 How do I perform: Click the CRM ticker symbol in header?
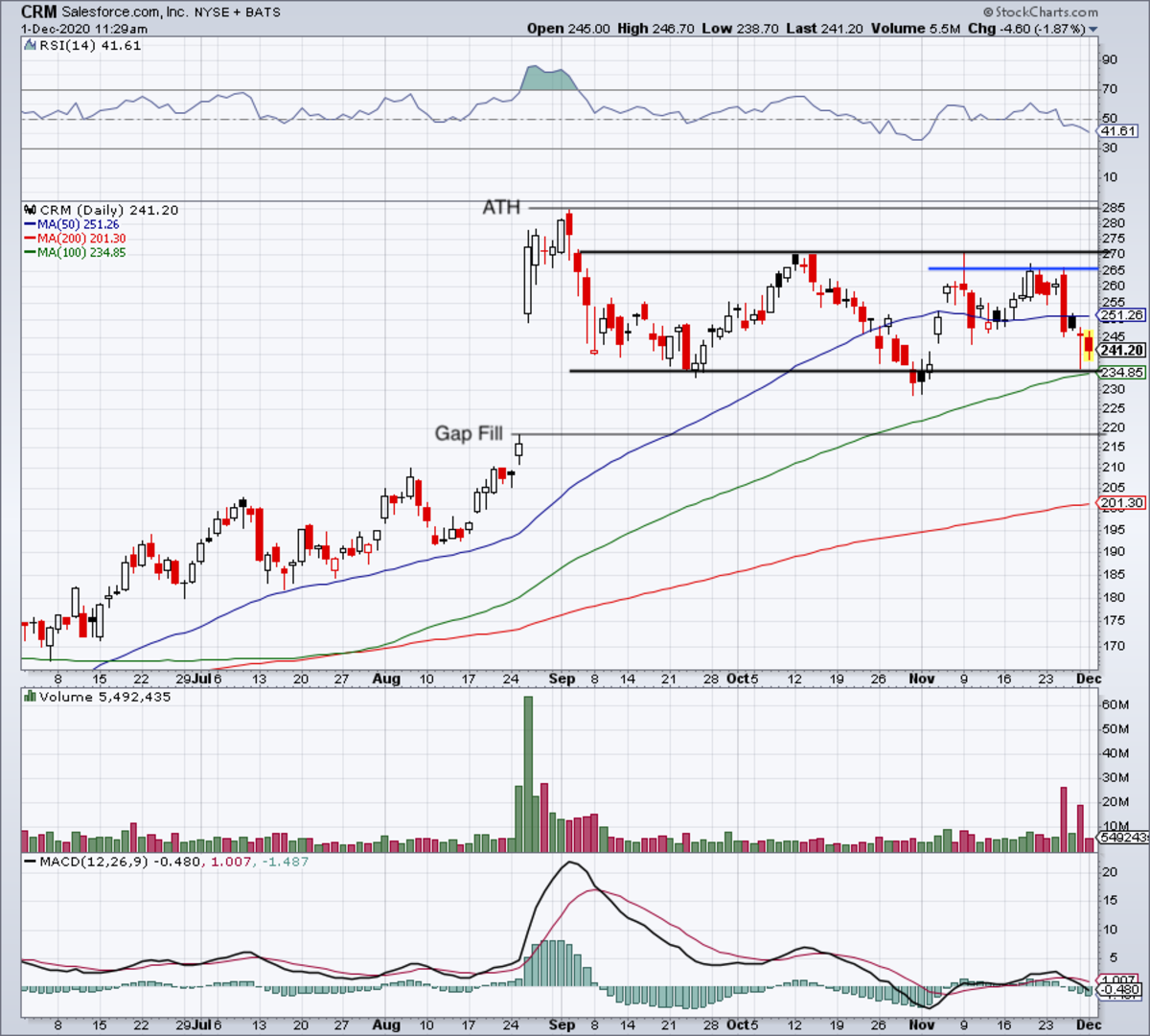[39, 12]
